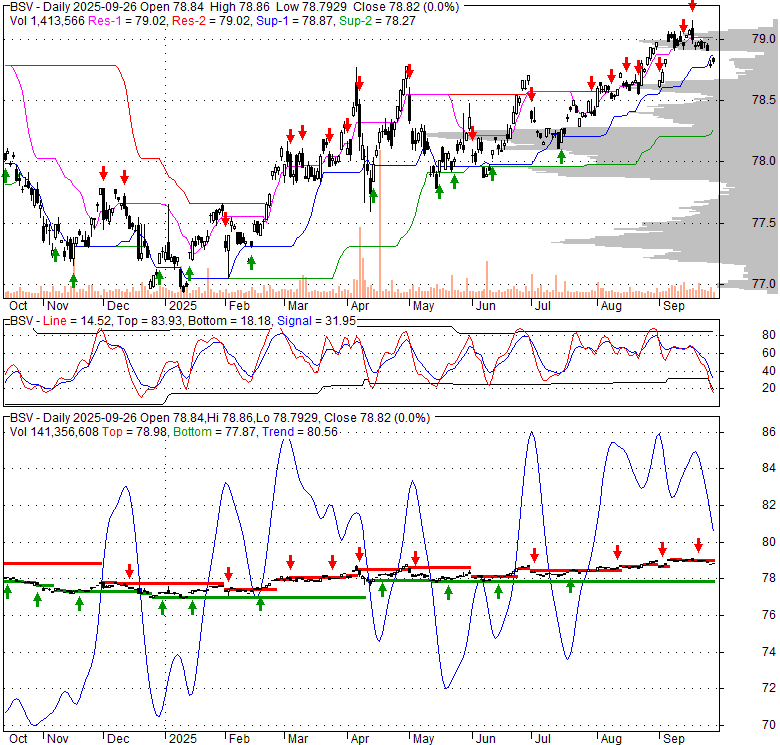Screen dimensions: 780x745
Task: Click the 84 label on the trend axis
Action: coord(769,468)
